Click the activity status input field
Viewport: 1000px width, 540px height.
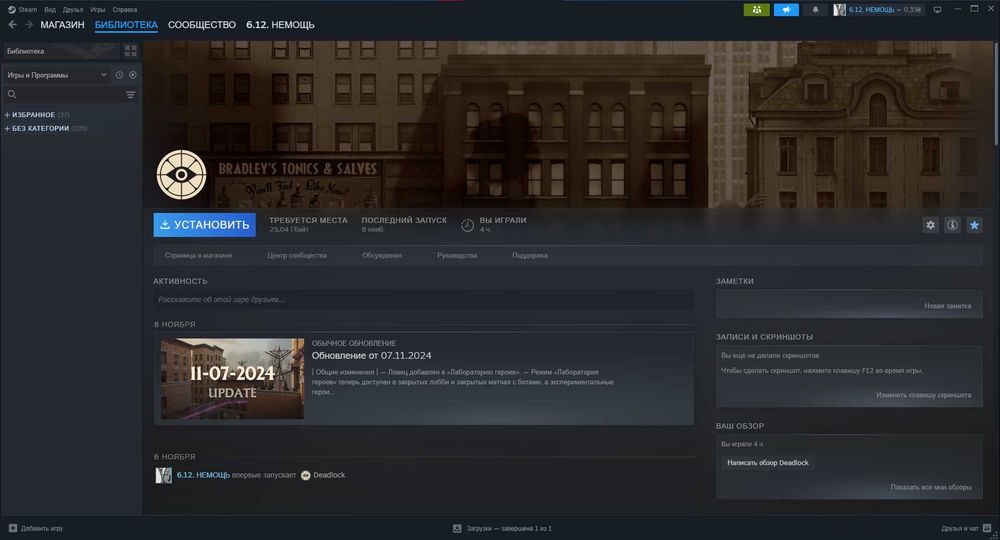(423, 299)
